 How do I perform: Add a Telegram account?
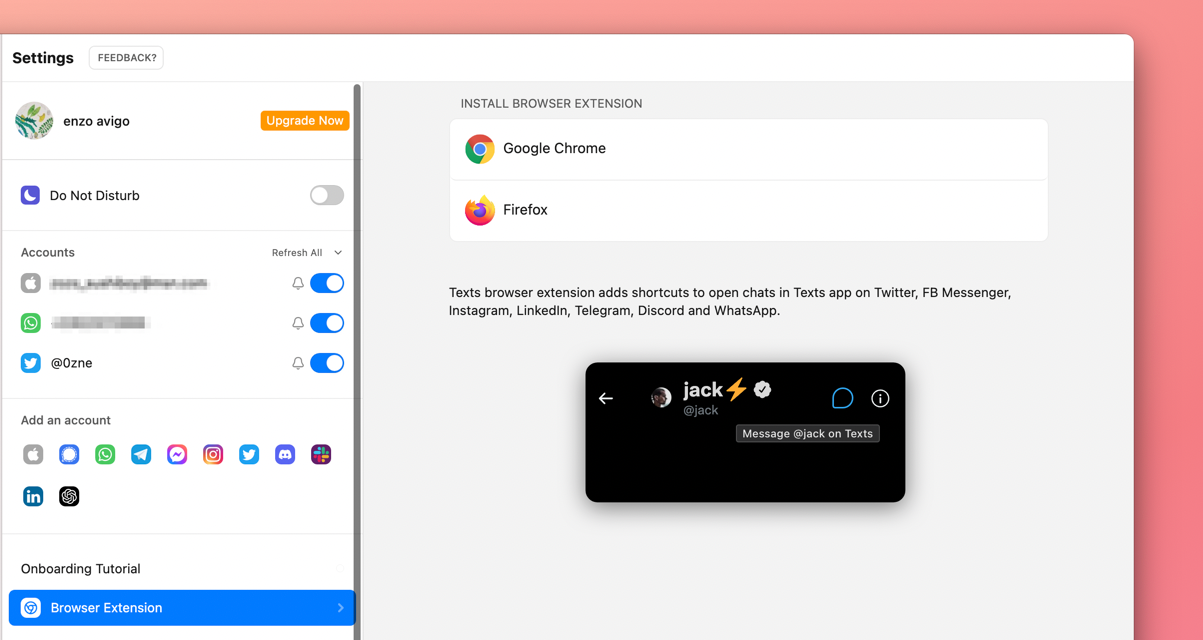click(x=141, y=455)
